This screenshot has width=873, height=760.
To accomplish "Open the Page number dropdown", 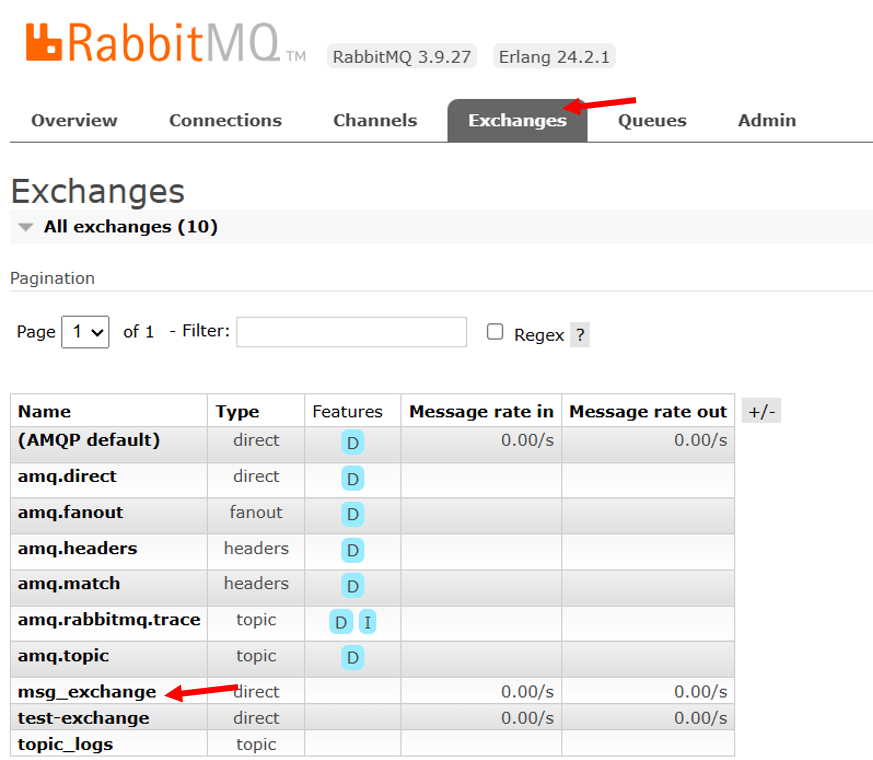I will pos(85,332).
